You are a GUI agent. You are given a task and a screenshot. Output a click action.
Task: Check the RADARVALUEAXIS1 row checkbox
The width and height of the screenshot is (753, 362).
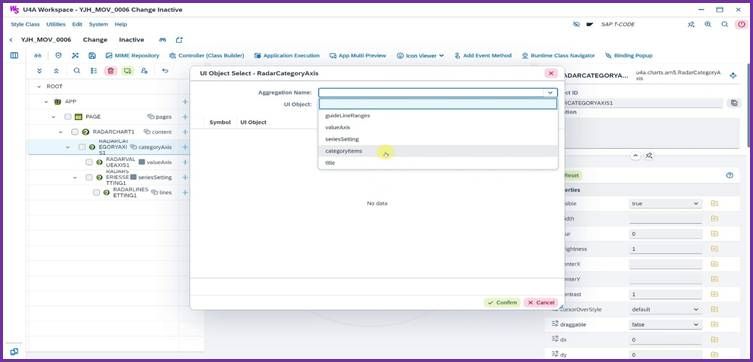pyautogui.click(x=89, y=162)
